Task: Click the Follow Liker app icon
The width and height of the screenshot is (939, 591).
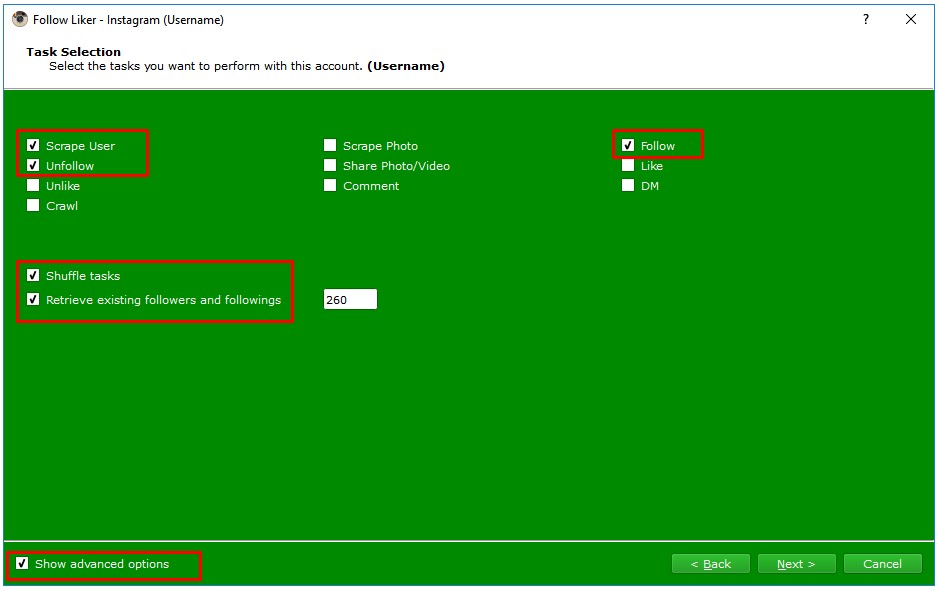Action: [x=20, y=19]
